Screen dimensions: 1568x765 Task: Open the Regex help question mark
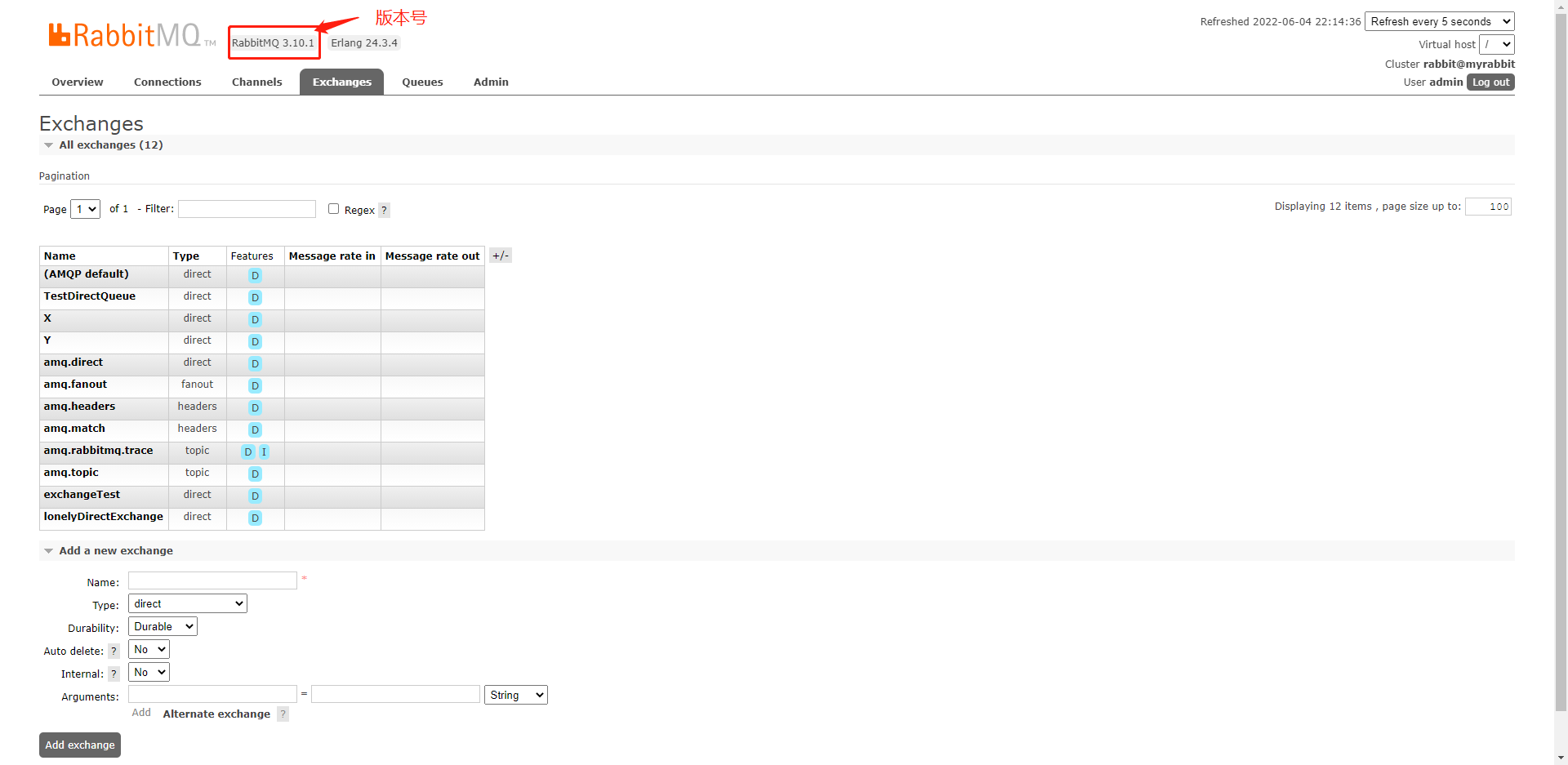pyautogui.click(x=384, y=211)
